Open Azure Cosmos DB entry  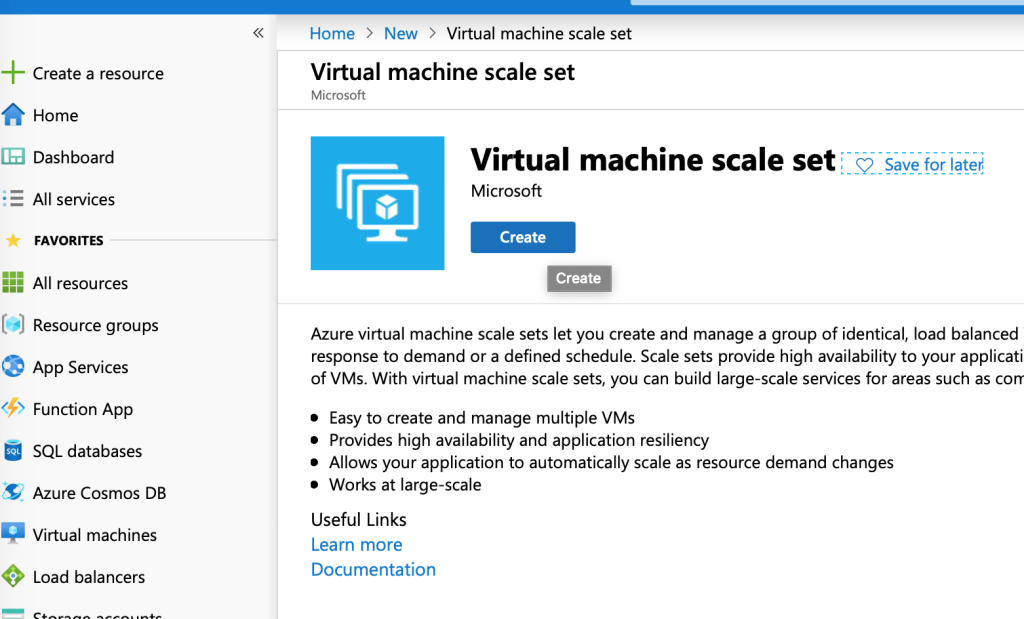pyautogui.click(x=99, y=493)
